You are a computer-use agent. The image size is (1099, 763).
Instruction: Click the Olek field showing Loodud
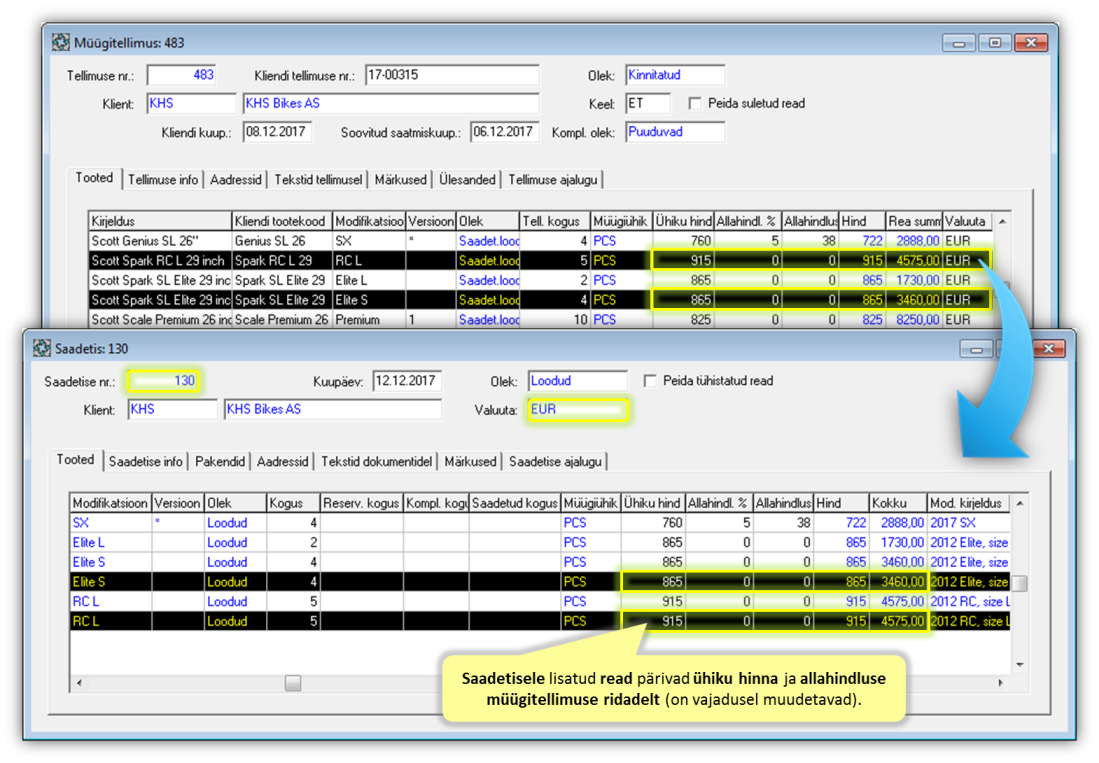[x=578, y=381]
